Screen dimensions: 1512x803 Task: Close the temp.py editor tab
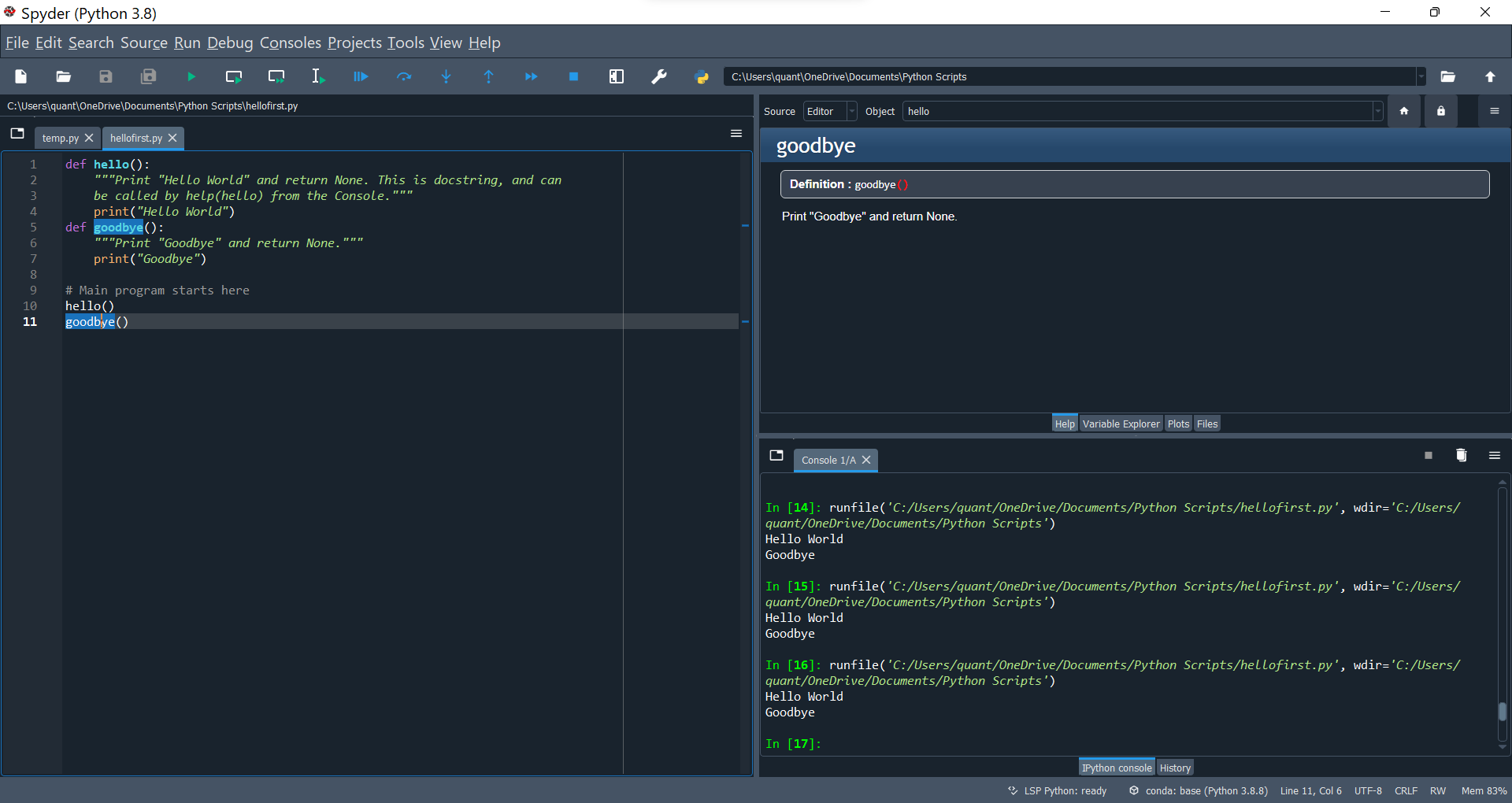click(x=89, y=138)
